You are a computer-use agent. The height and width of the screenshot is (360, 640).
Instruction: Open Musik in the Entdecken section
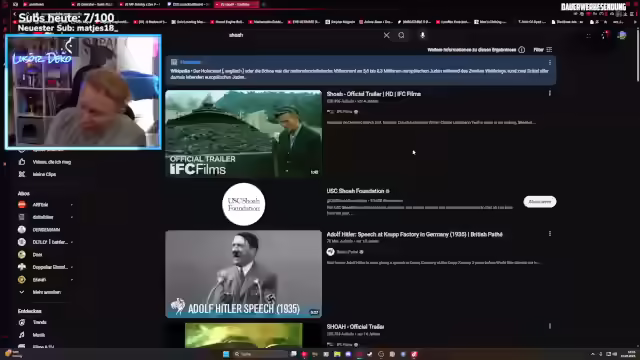(x=33, y=335)
